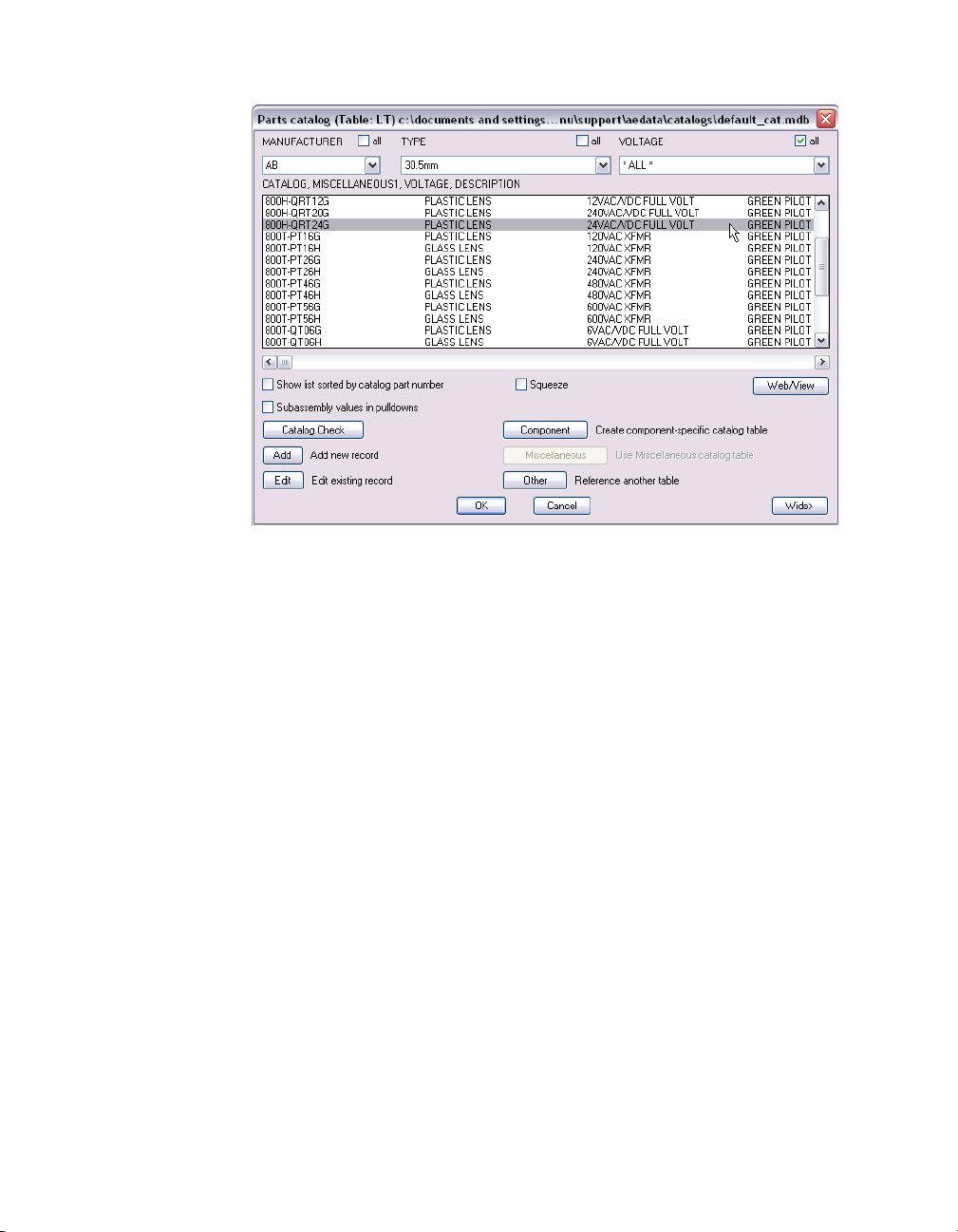Image resolution: width=958 pixels, height=1232 pixels.
Task: Enable Show list sorted by catalog part number
Action: (268, 385)
